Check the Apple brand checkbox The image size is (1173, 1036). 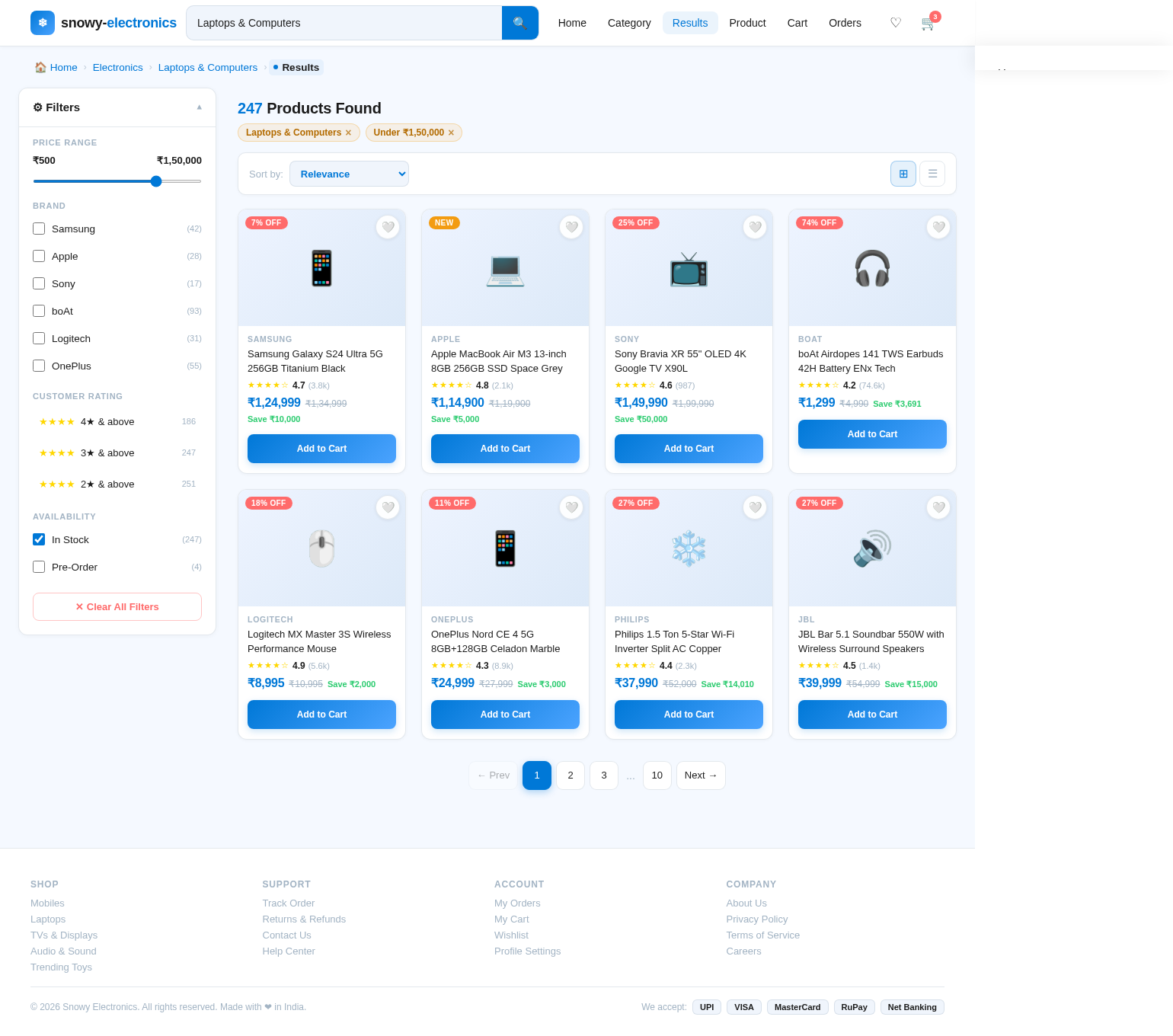coord(39,256)
